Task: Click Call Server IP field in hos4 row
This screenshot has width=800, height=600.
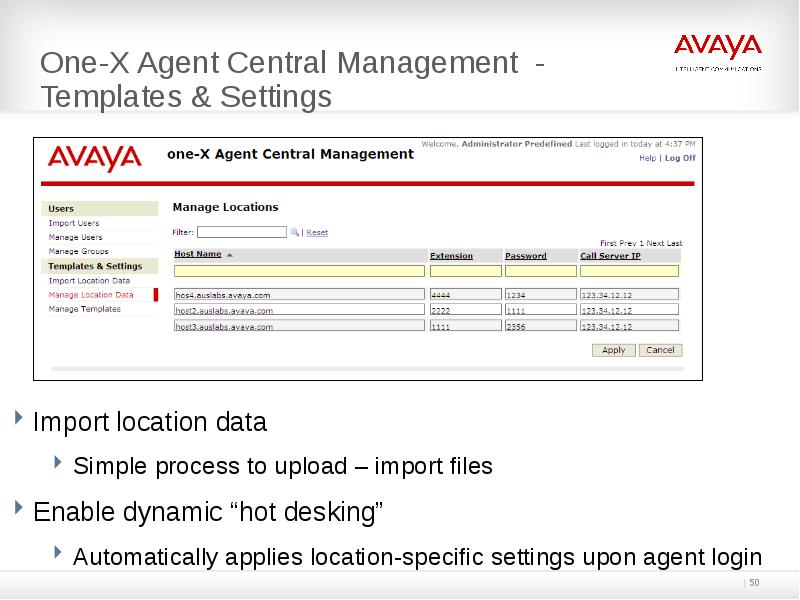Action: (630, 294)
